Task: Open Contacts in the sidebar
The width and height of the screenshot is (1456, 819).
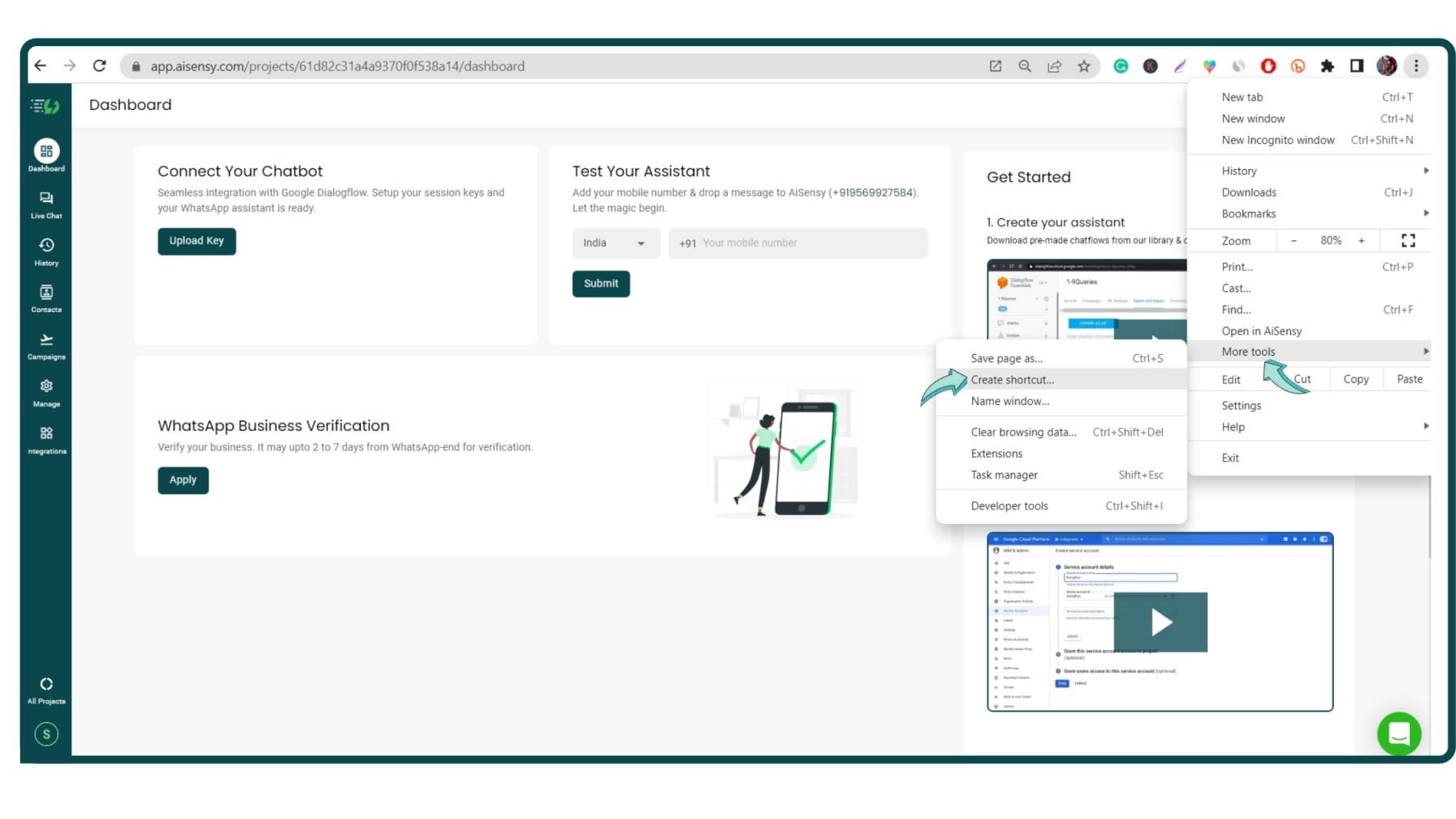Action: click(x=46, y=299)
